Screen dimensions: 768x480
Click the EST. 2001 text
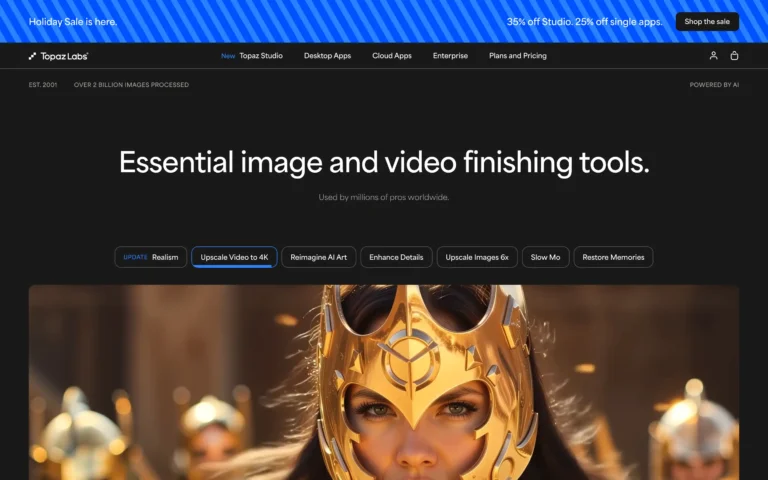pyautogui.click(x=43, y=85)
